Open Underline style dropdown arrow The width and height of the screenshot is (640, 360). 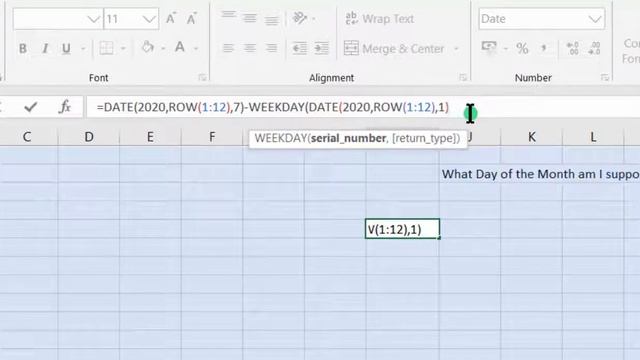pos(83,49)
